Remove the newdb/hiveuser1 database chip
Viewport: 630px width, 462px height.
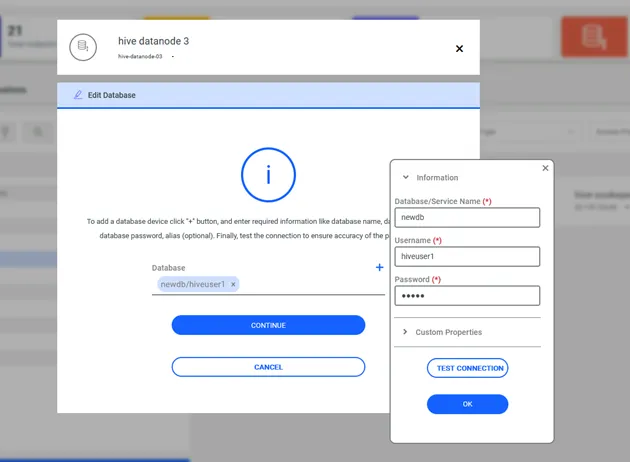tap(233, 284)
